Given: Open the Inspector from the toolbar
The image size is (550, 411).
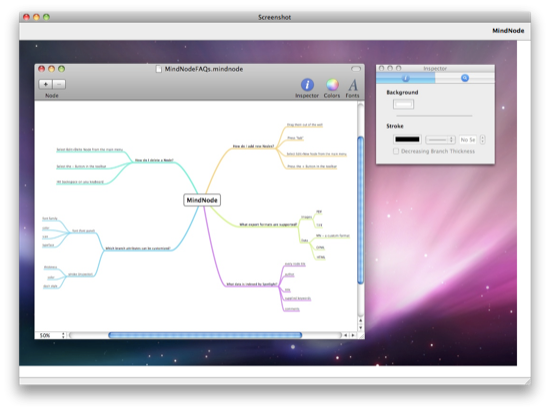Looking at the screenshot, I should point(307,88).
